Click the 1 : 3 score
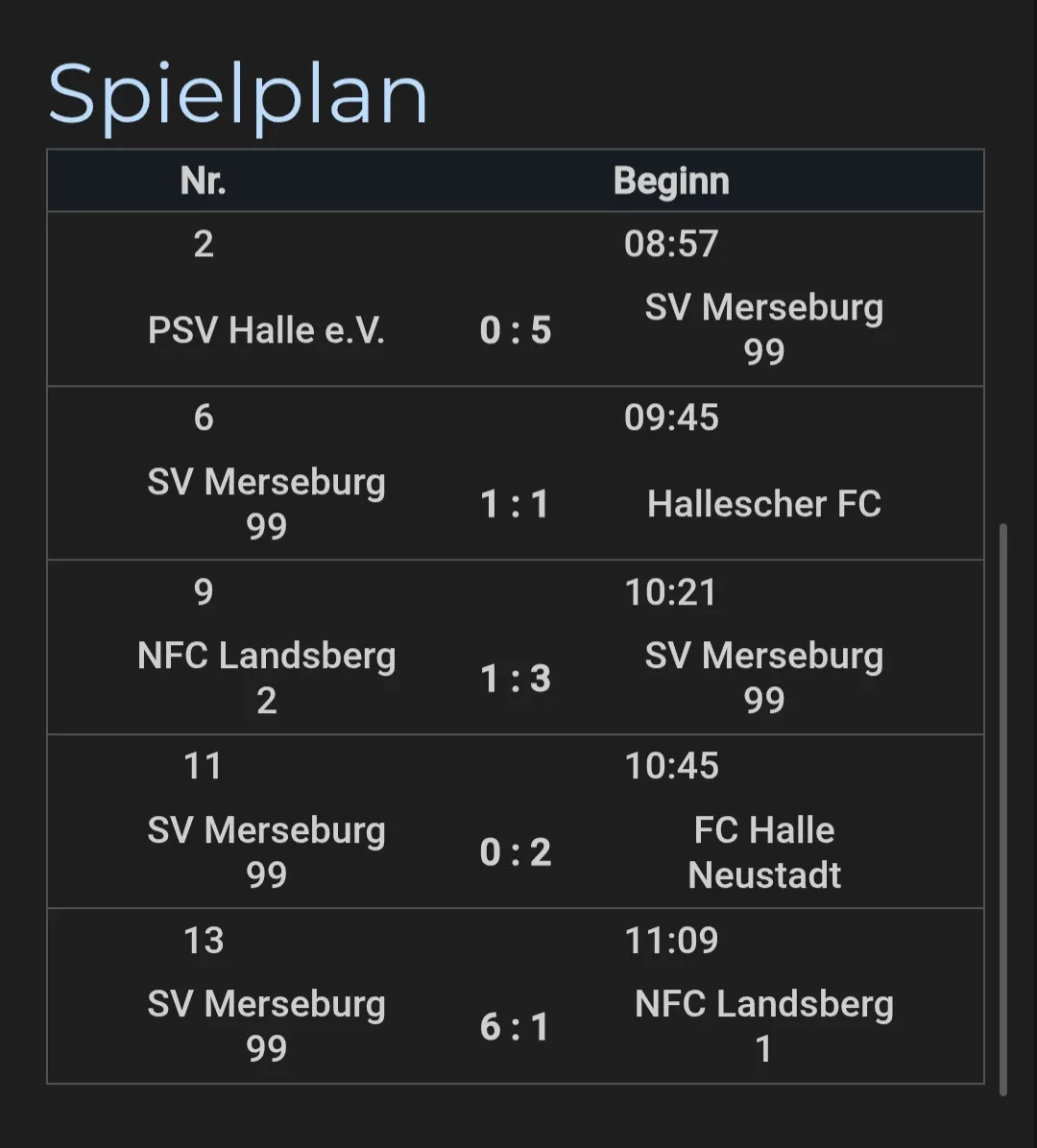This screenshot has width=1037, height=1148. [x=516, y=679]
